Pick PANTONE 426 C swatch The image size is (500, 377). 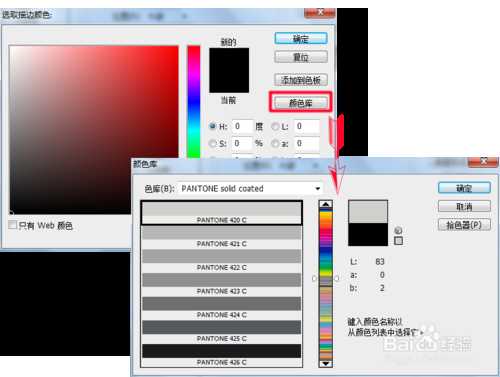tap(222, 355)
